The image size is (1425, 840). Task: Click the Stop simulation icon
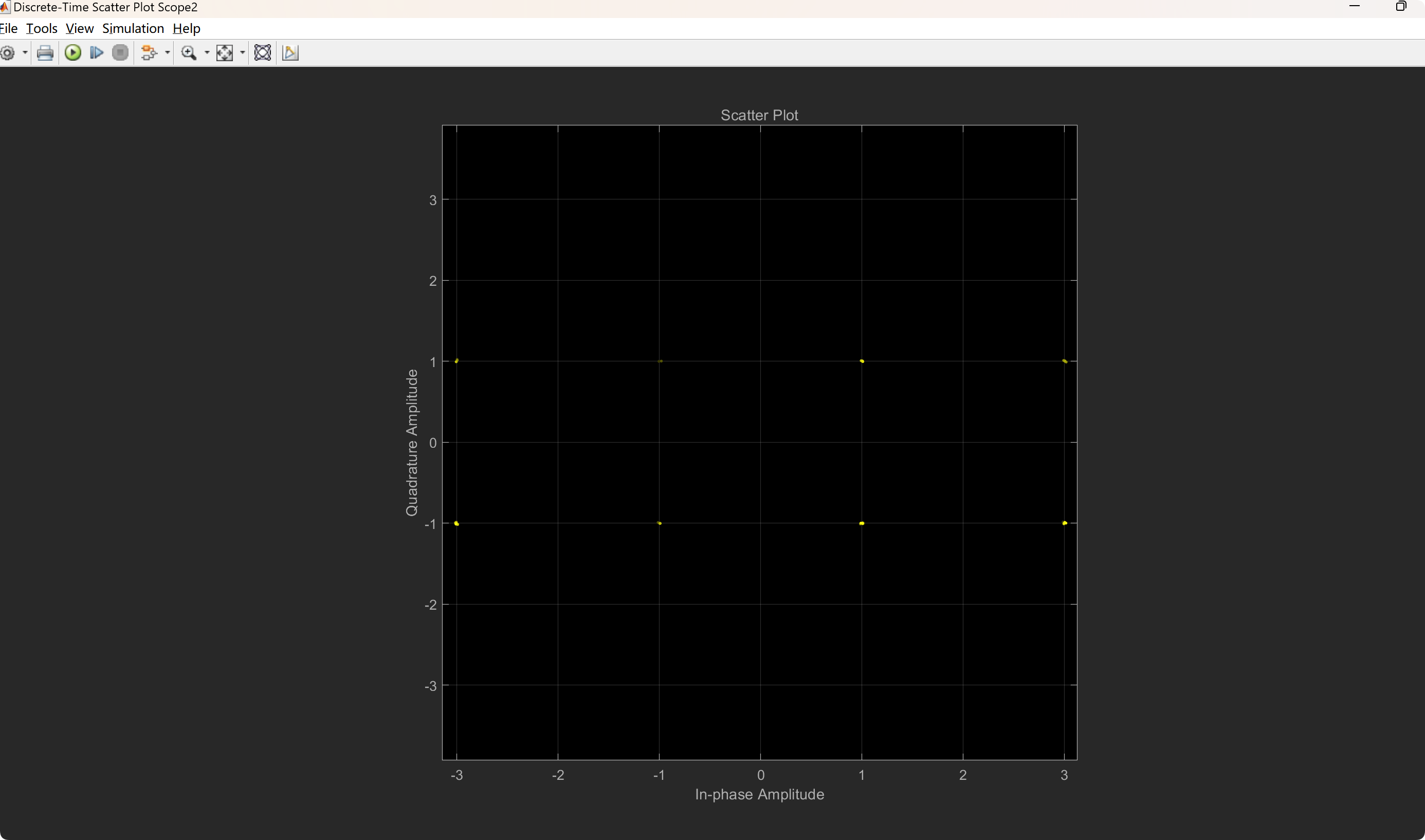click(120, 53)
